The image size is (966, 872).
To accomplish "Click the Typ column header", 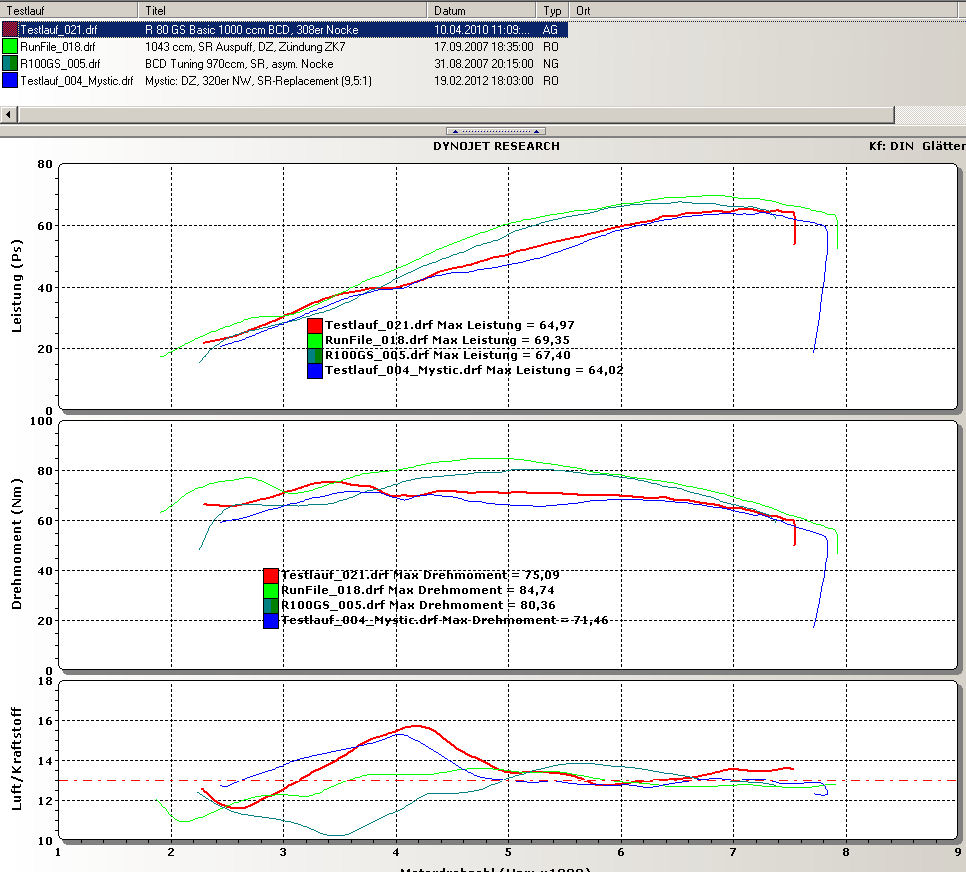I will tap(553, 10).
